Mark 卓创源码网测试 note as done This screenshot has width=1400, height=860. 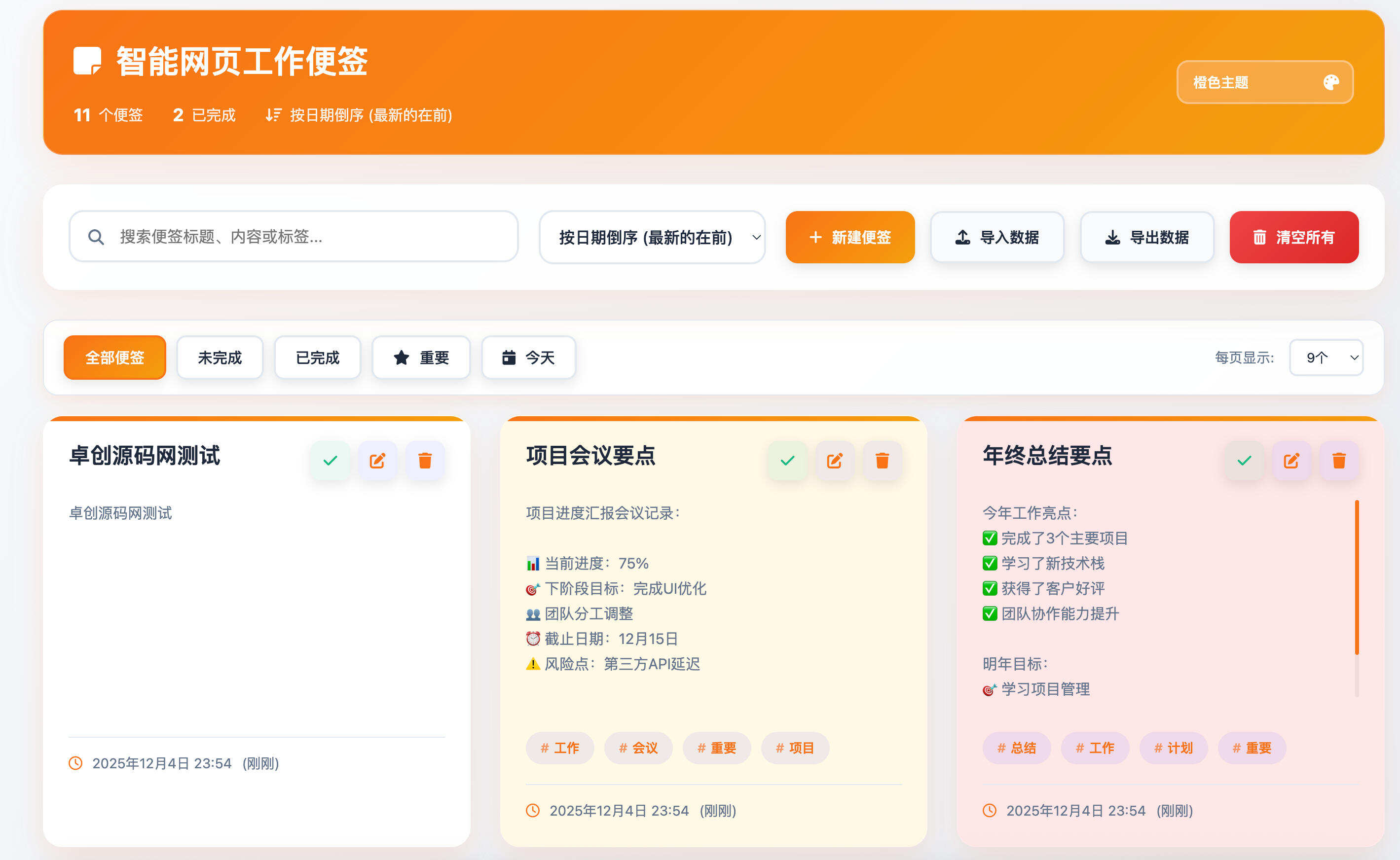coord(331,461)
